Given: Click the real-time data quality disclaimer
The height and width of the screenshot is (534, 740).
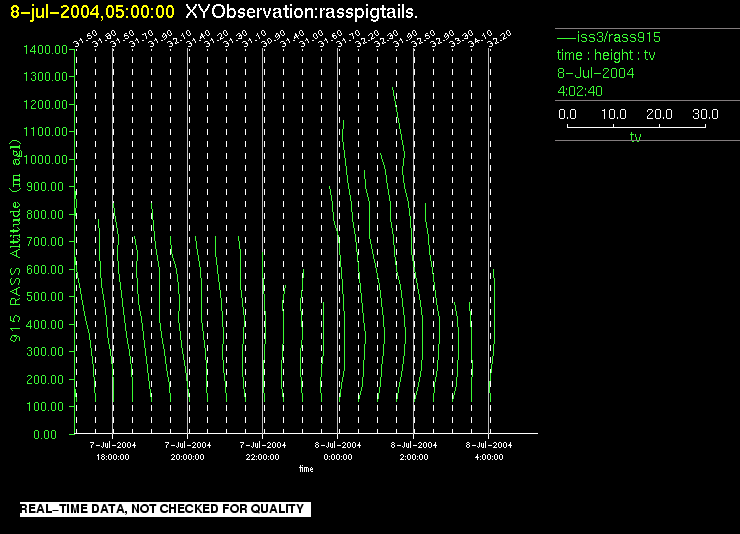Looking at the screenshot, I should click(x=162, y=510).
